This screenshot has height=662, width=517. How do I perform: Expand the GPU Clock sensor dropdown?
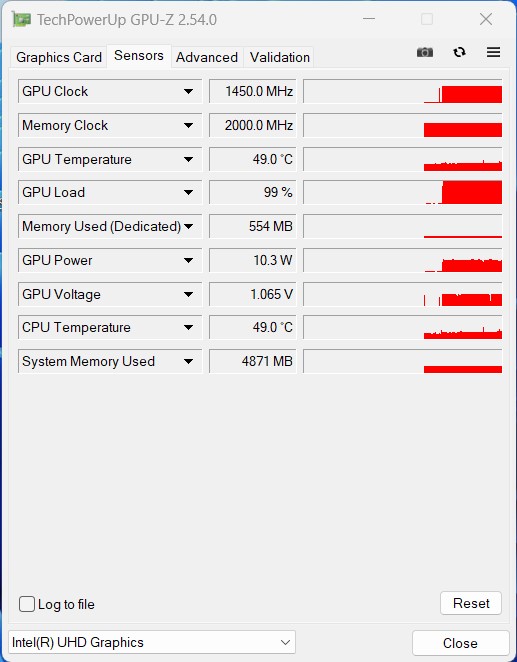tap(188, 91)
